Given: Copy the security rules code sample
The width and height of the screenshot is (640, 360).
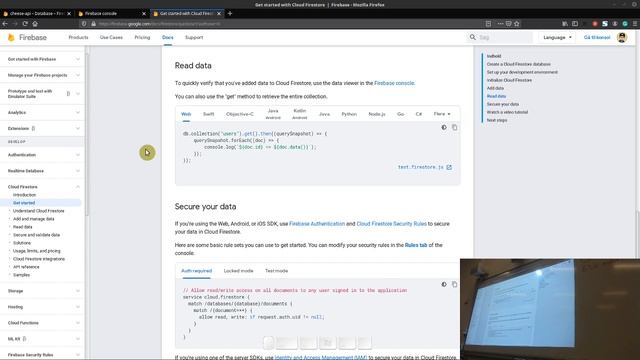Looking at the screenshot, I should tap(454, 284).
